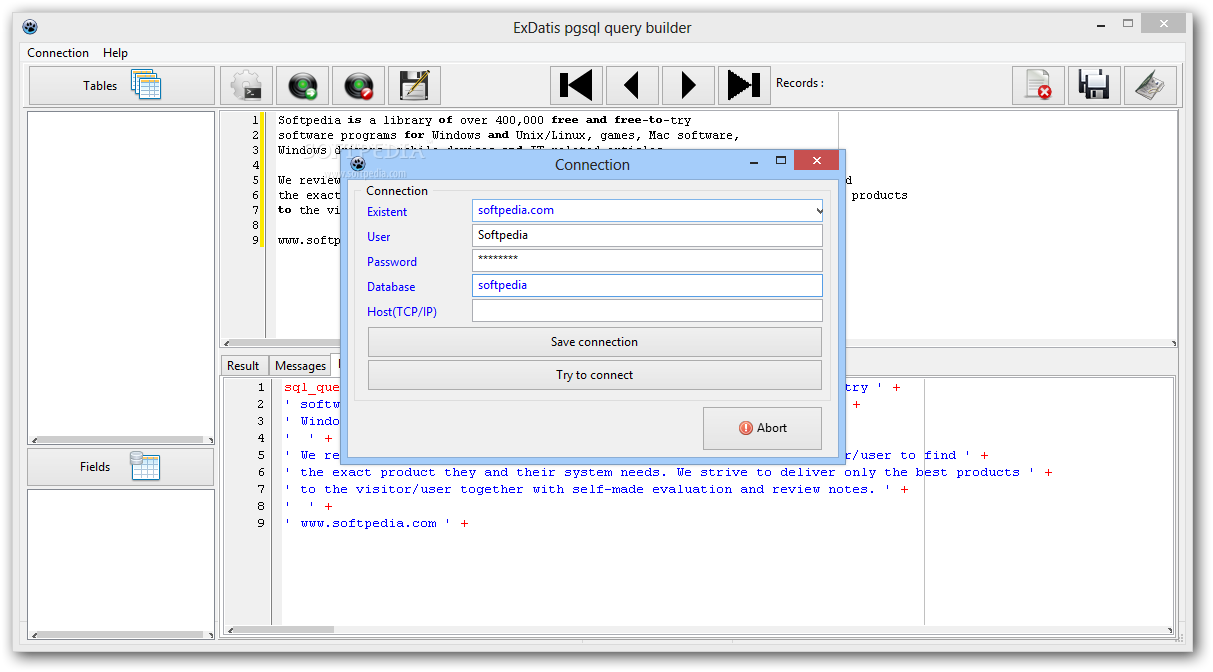Maximize the Connection dialog
This screenshot has width=1213, height=672.
(x=781, y=161)
